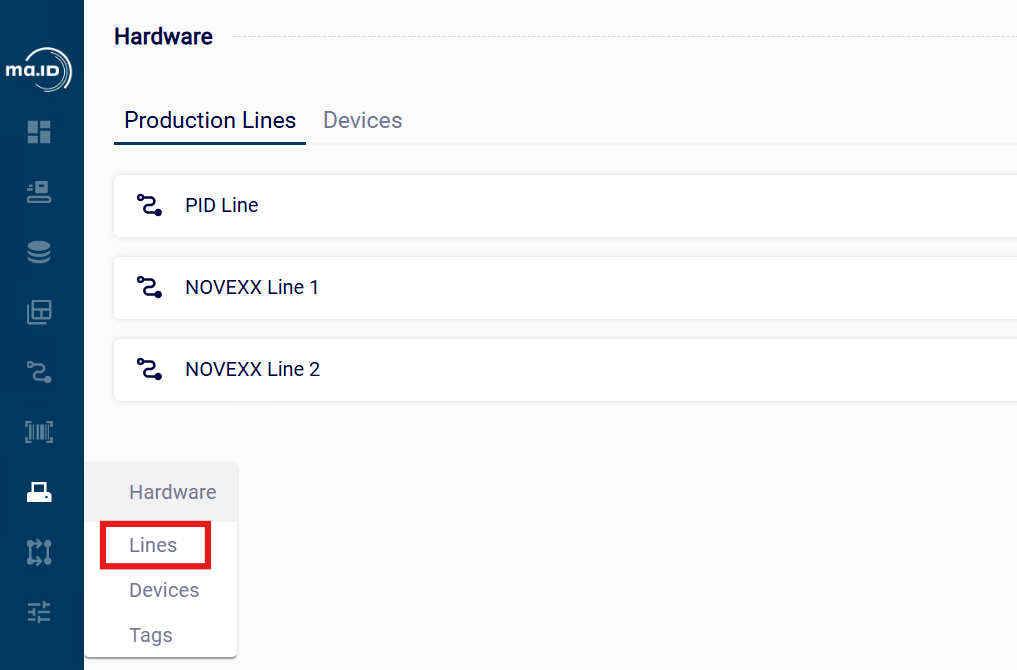Open the dashboard icon in sidebar
The width and height of the screenshot is (1017, 670).
coord(39,132)
